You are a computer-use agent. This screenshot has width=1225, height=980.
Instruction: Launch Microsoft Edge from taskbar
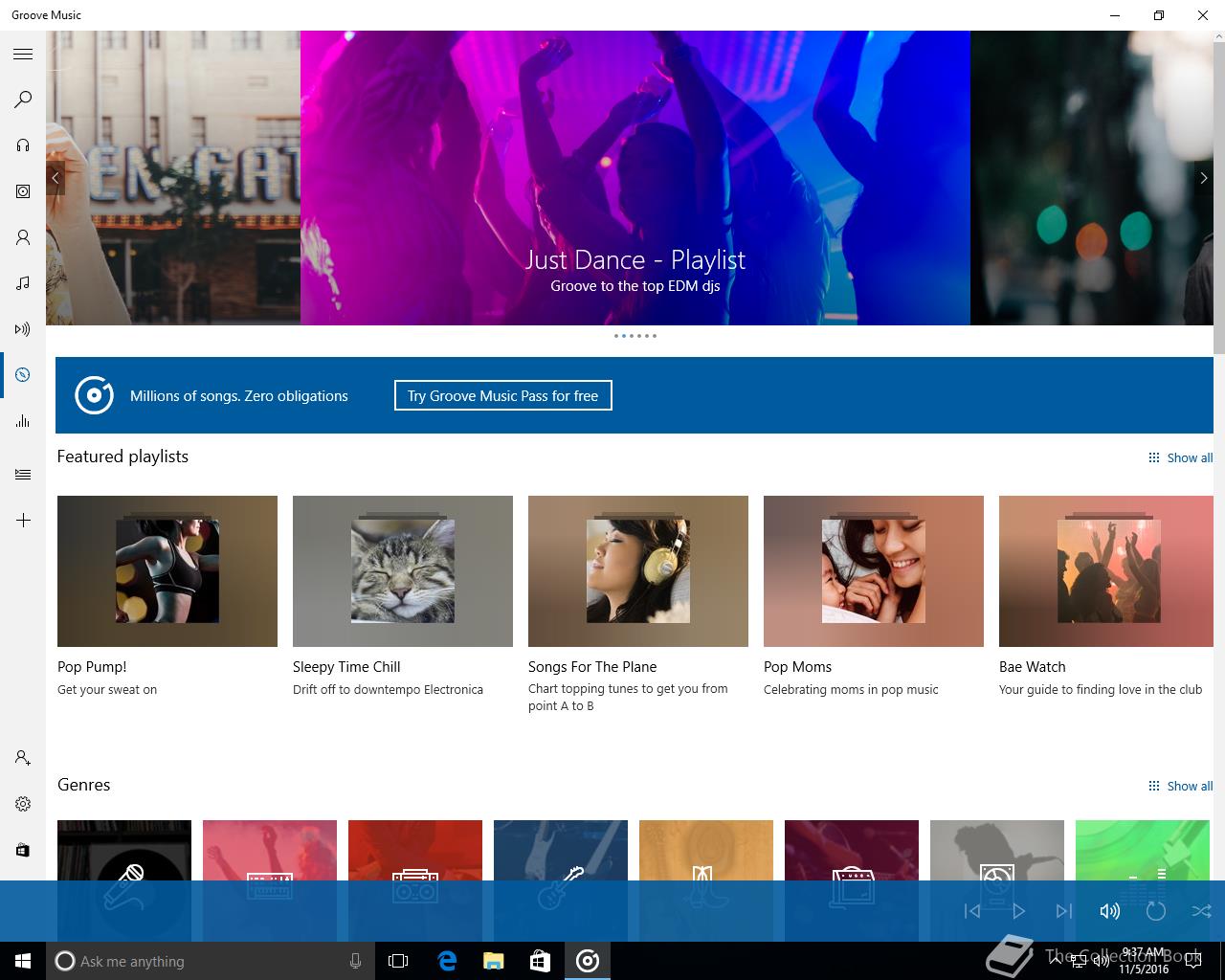447,961
